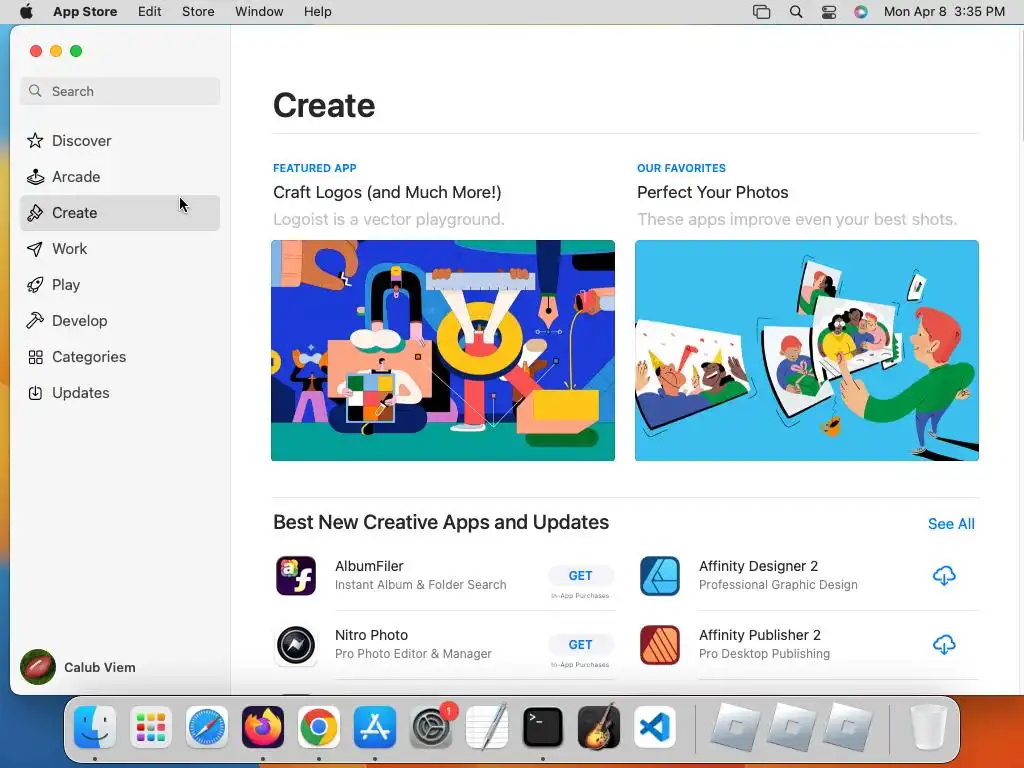Image resolution: width=1024 pixels, height=768 pixels.
Task: Open Terminal from the Dock
Action: (543, 727)
